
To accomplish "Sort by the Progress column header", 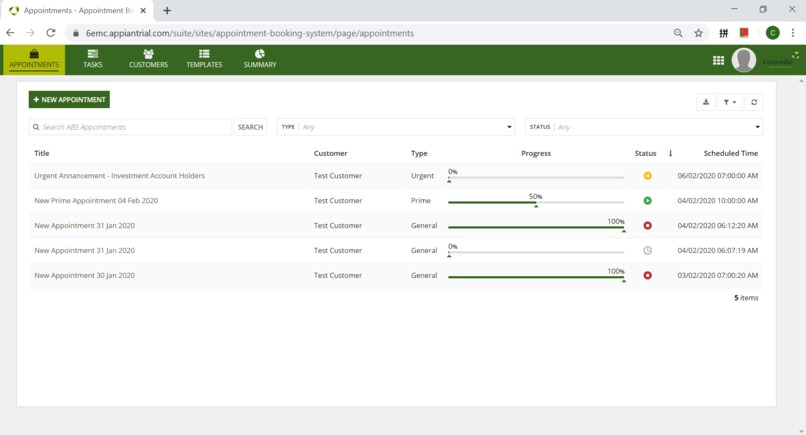I will [x=536, y=153].
